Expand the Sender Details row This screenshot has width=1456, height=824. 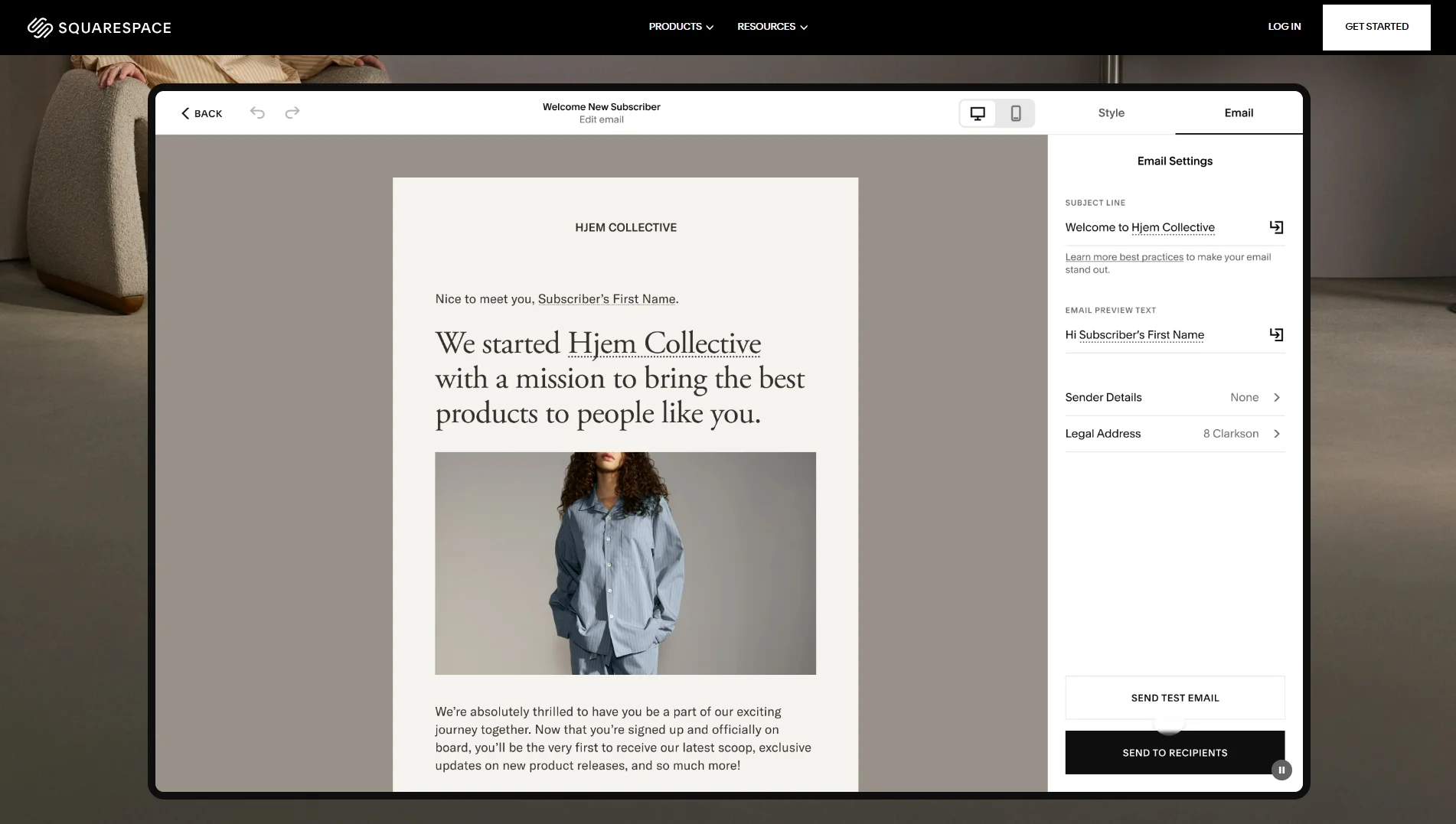(1174, 398)
